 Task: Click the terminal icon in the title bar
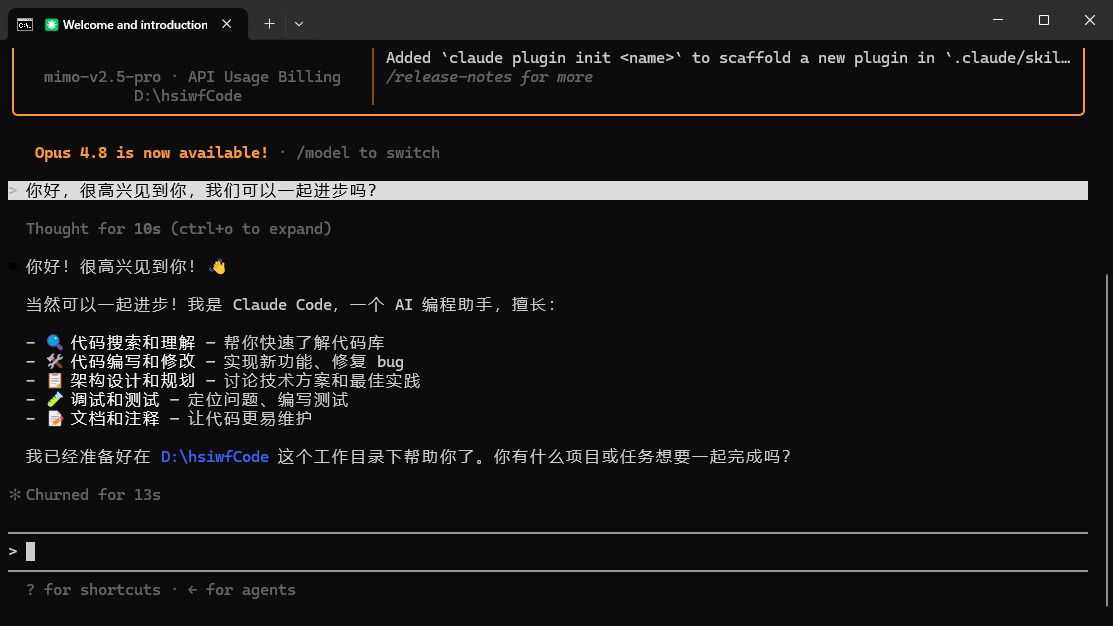click(x=25, y=25)
